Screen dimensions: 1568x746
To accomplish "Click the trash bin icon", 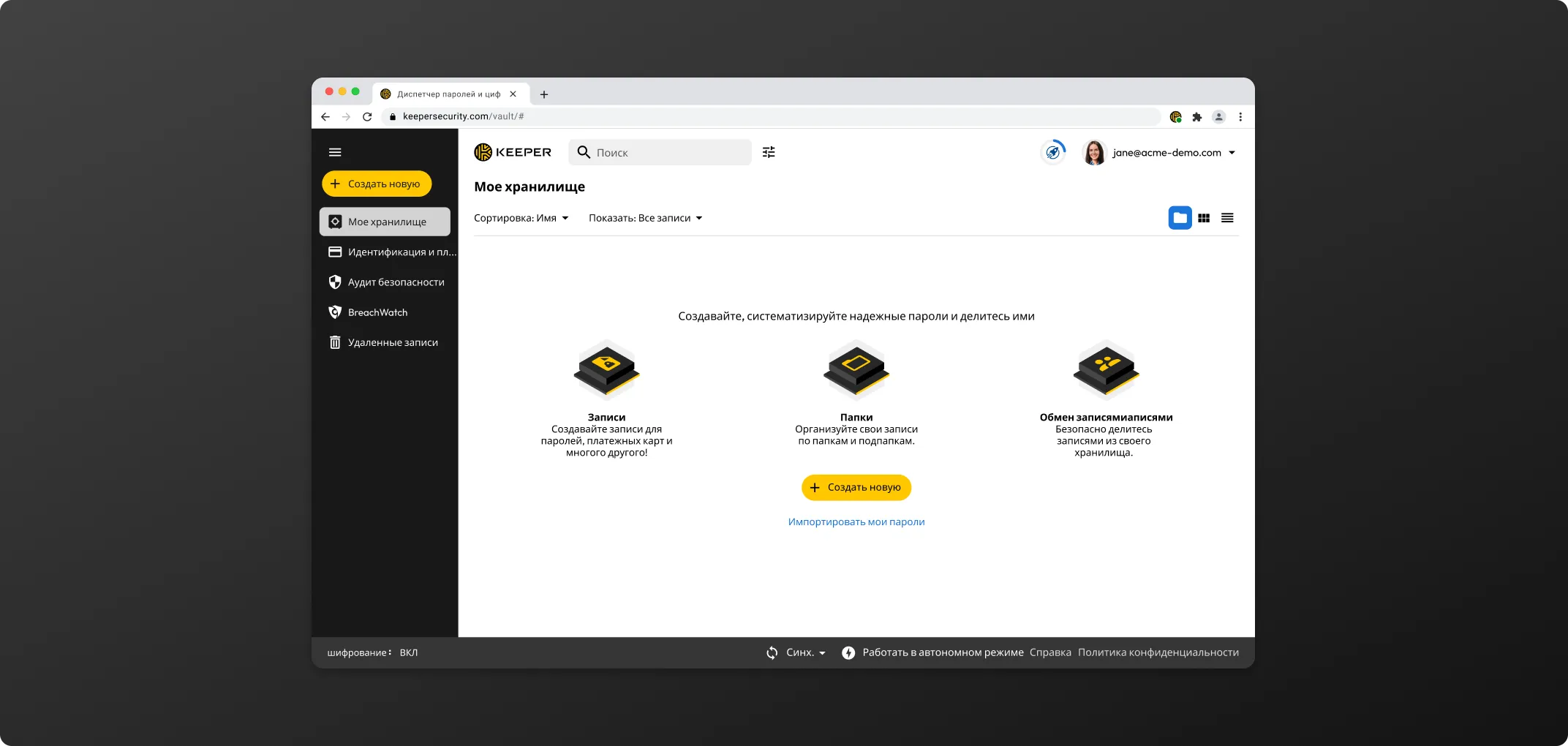I will [335, 342].
